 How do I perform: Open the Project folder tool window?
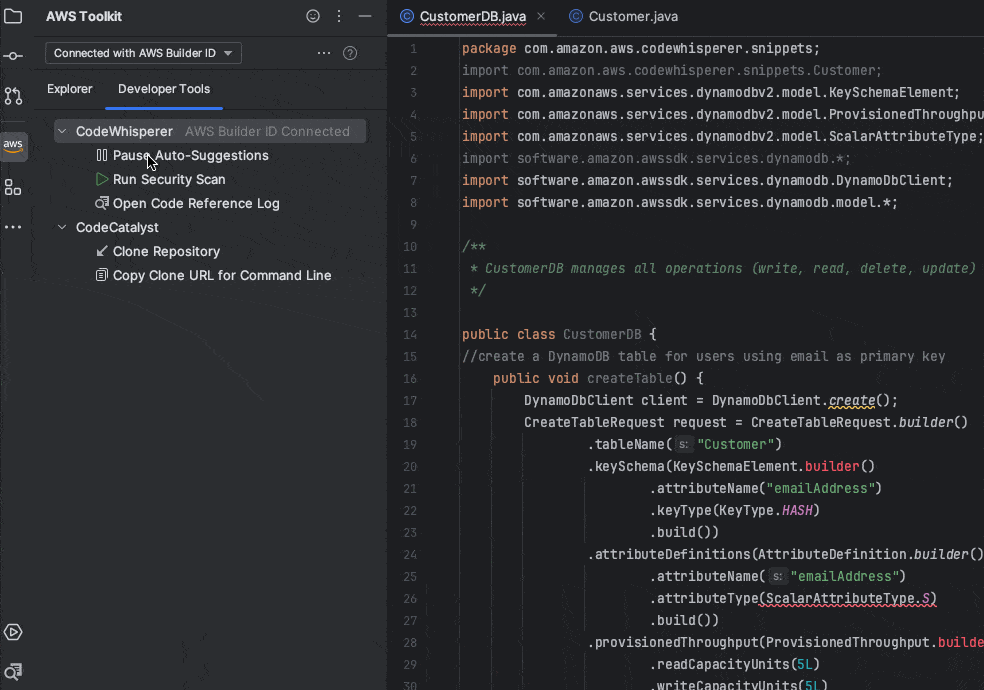pos(13,16)
